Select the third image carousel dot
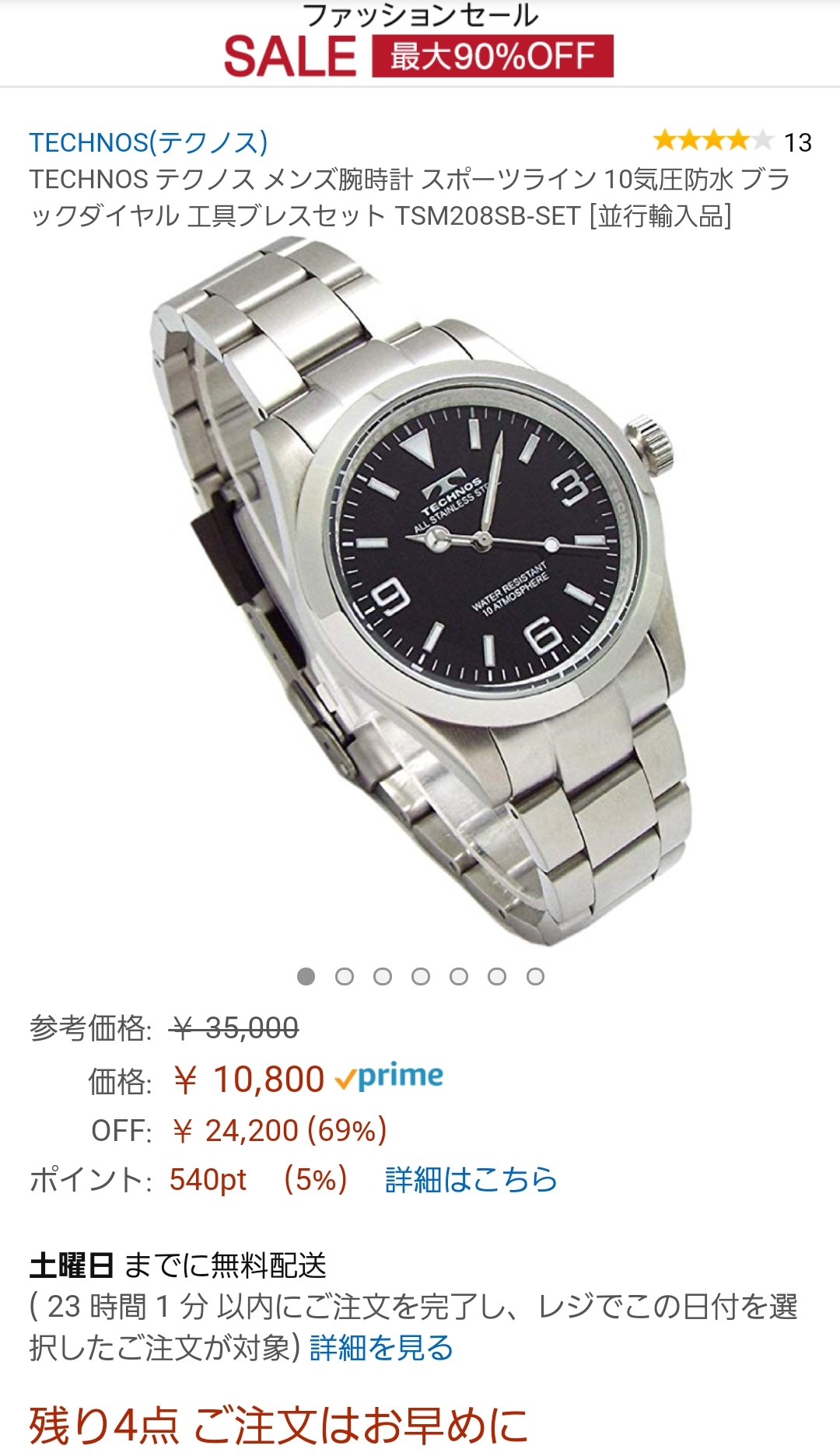This screenshot has width=840, height=1456. coord(383,976)
